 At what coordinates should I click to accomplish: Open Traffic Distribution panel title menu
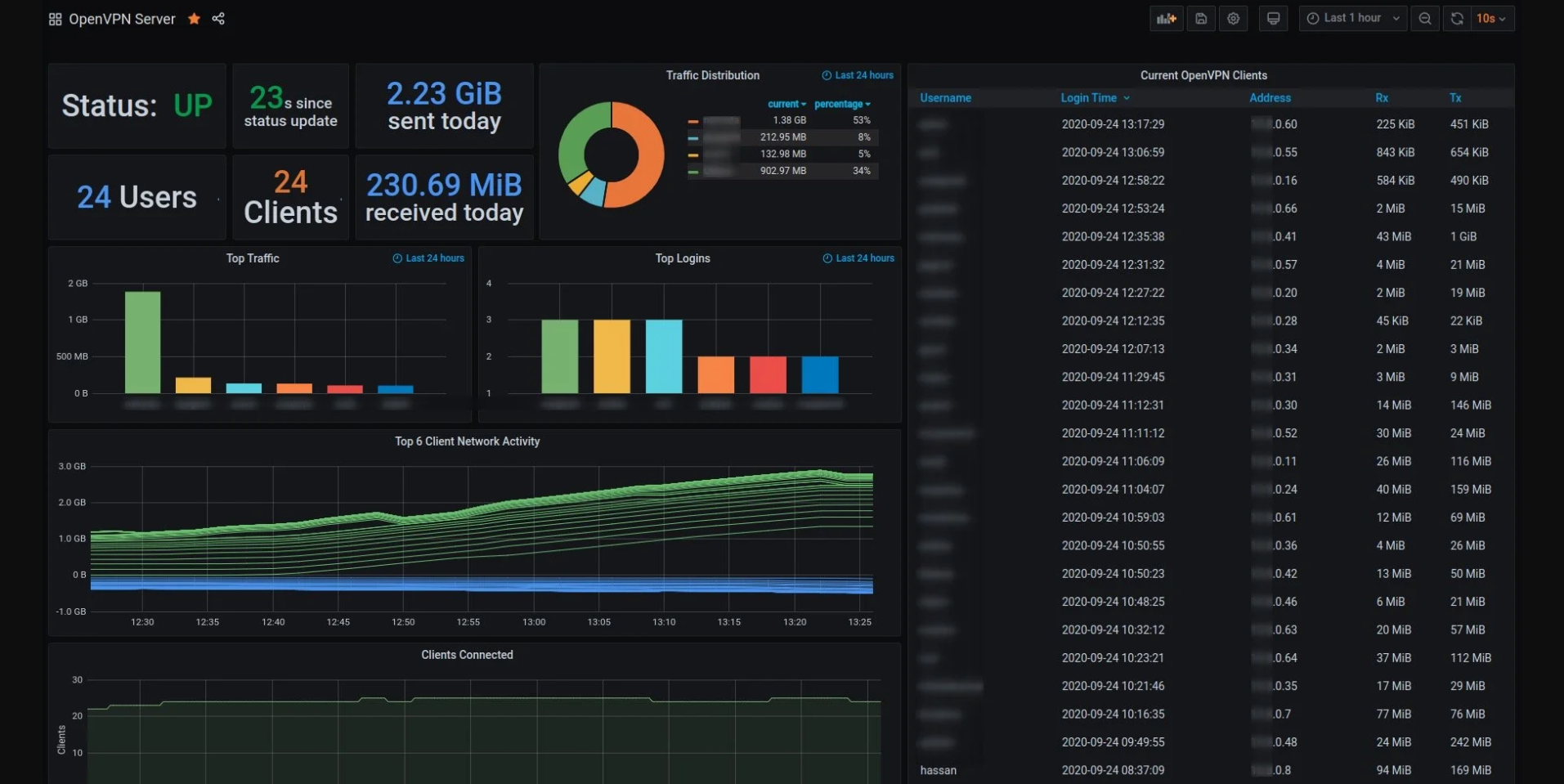tap(712, 75)
